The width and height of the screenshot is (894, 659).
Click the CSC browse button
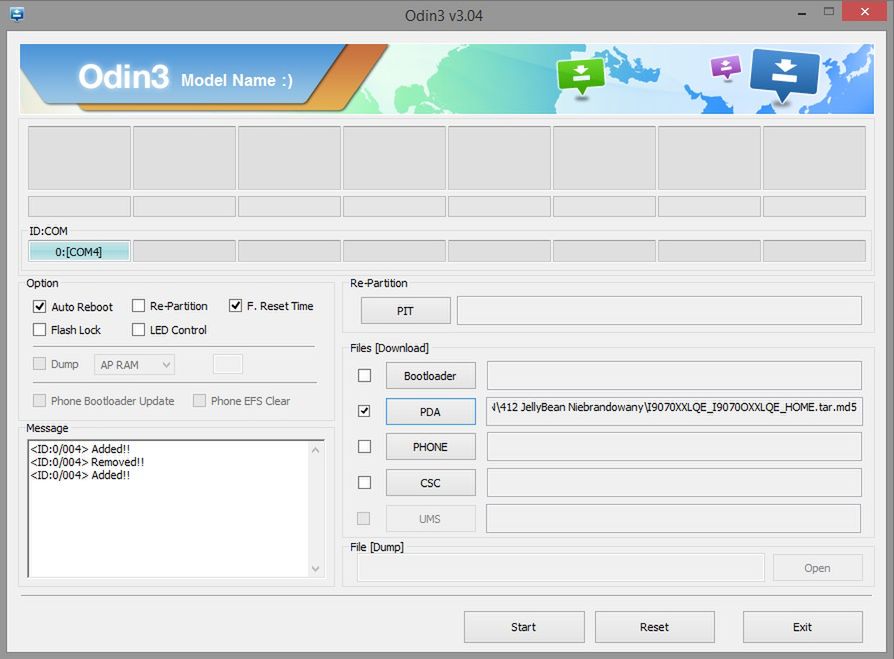tap(430, 483)
